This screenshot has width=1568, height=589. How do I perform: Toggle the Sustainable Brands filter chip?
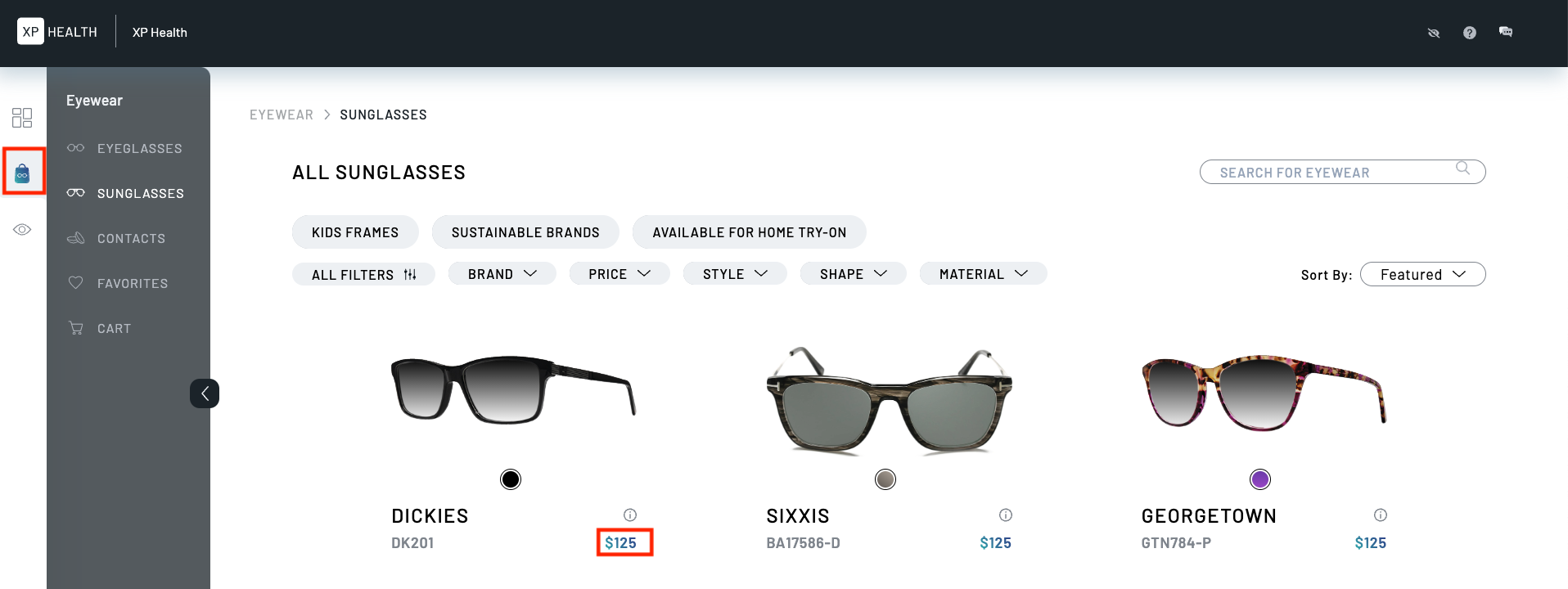click(525, 232)
